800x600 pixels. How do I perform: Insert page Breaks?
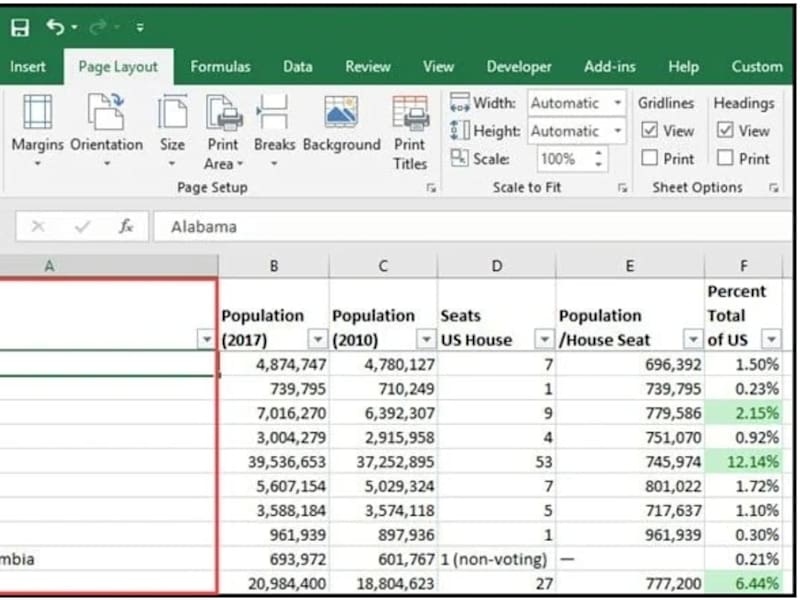(274, 131)
